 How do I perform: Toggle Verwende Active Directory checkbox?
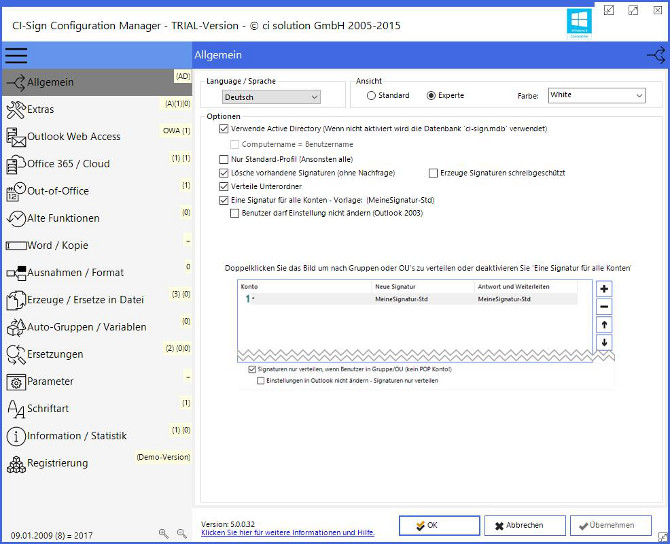click(x=223, y=130)
